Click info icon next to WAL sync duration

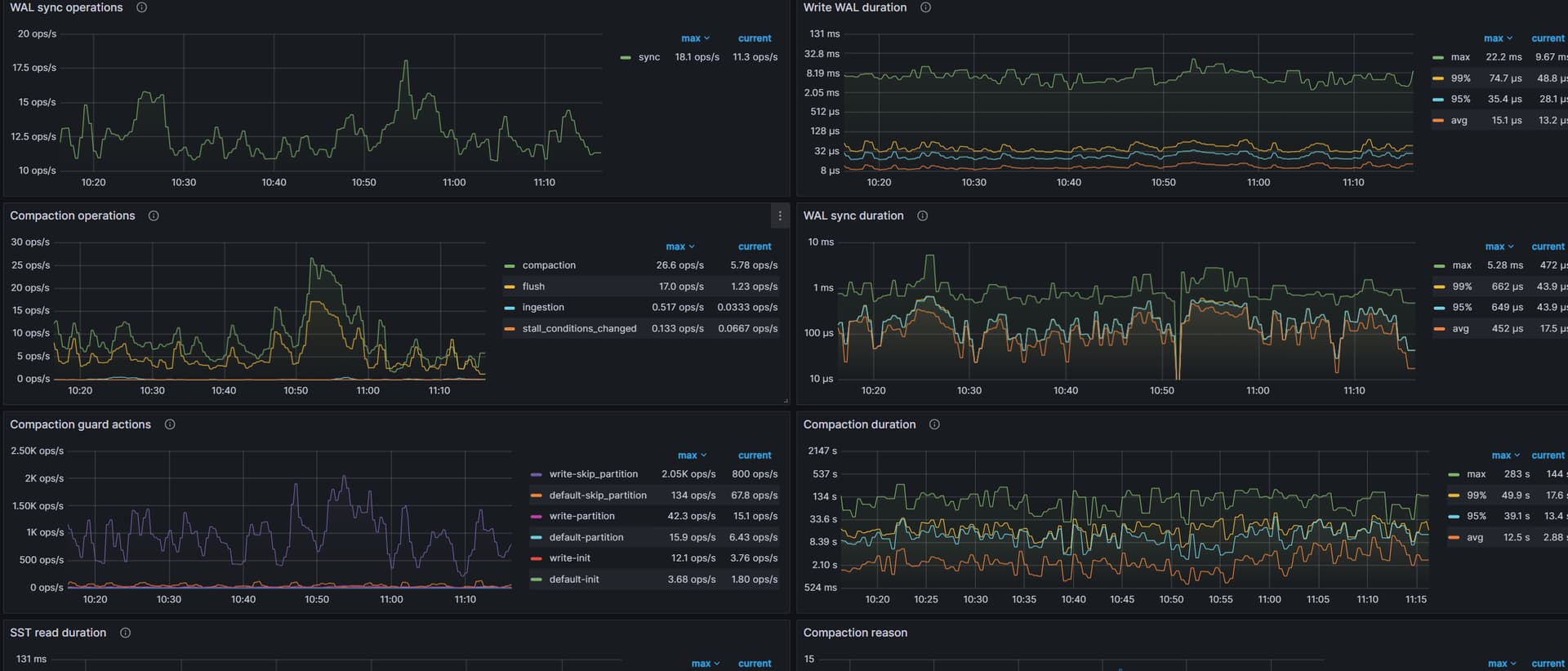pos(922,216)
